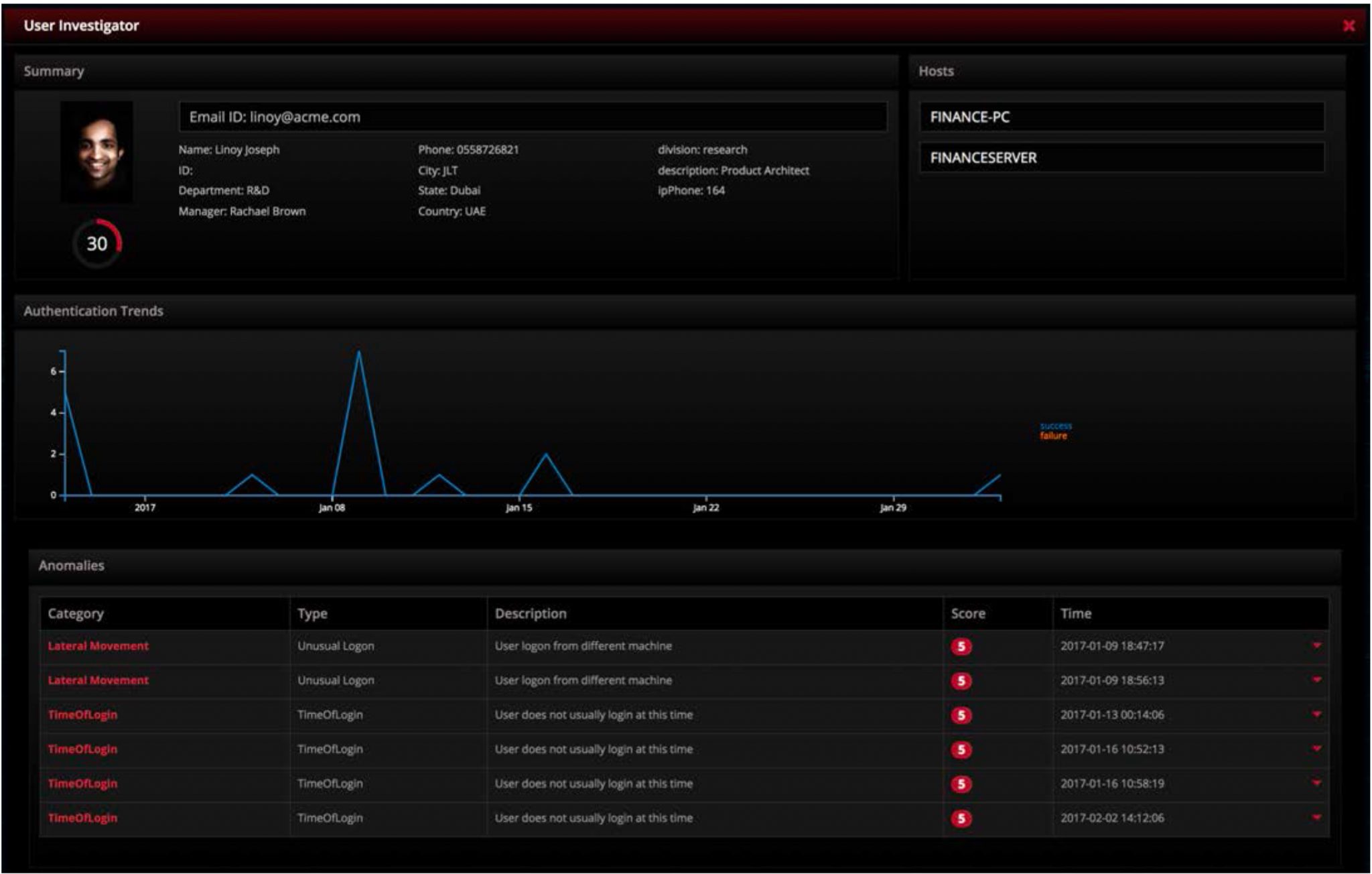Viewport: 1372px width, 874px height.
Task: Click the score badge for 18:56:13 anomaly
Action: 961,681
